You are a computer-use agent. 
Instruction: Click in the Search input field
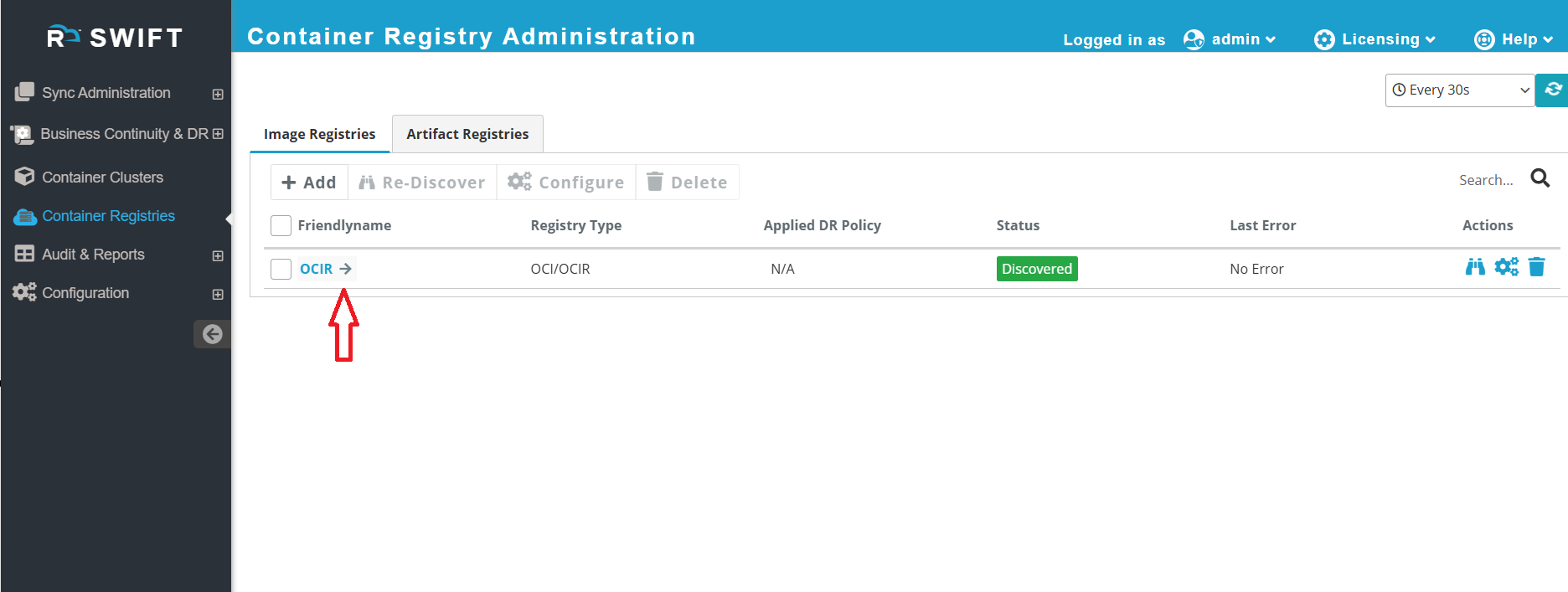(x=1486, y=180)
